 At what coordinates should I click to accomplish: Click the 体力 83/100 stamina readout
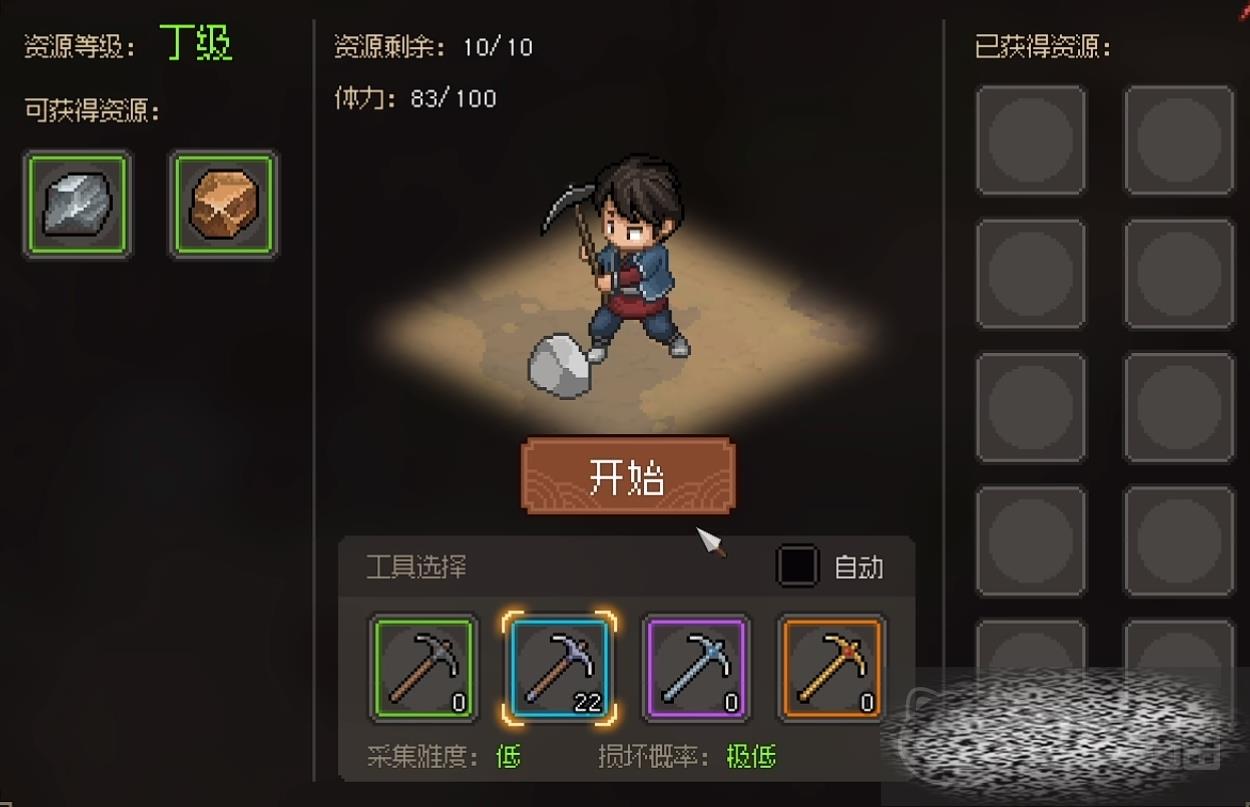pos(415,98)
